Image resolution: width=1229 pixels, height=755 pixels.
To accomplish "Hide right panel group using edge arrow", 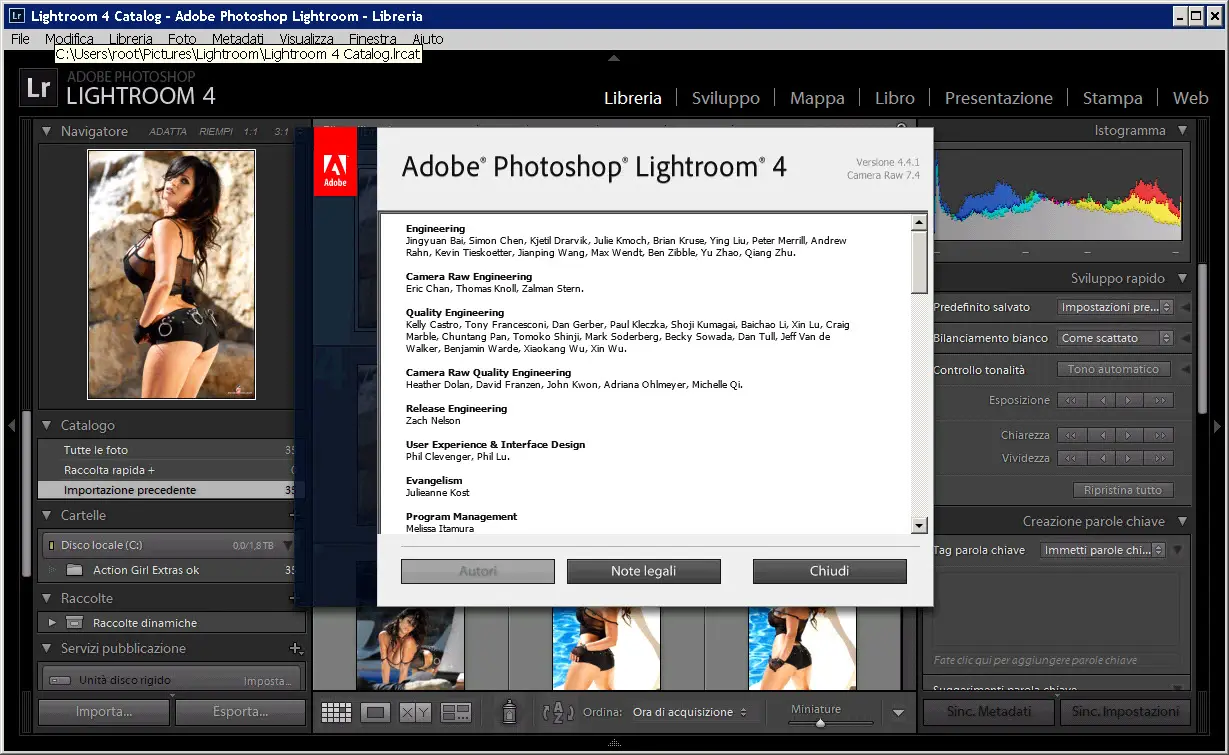I will (x=1218, y=426).
